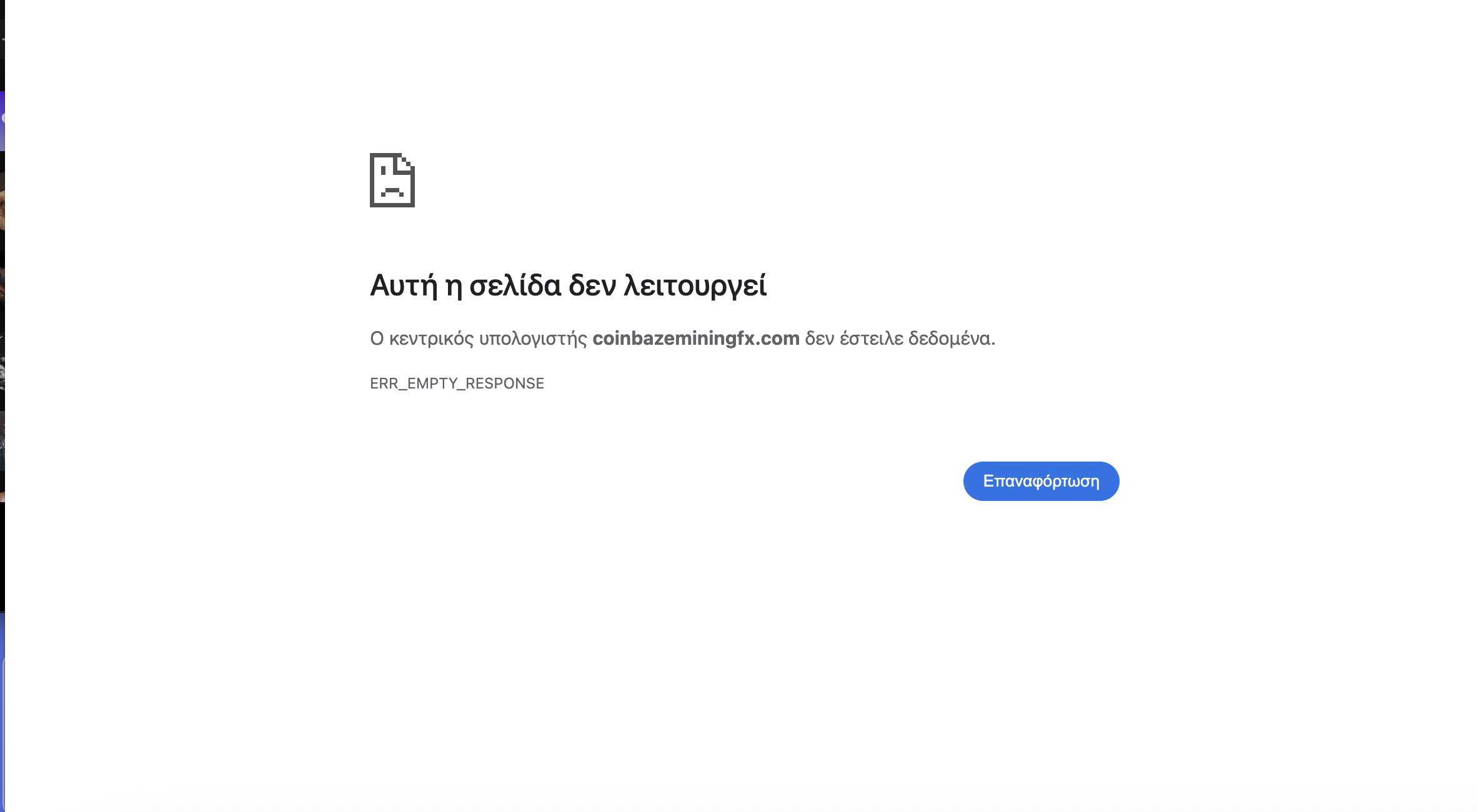Image resolution: width=1477 pixels, height=812 pixels.
Task: Click the heading Αυτή η σελίδα δεν λειτουργεί
Action: (x=568, y=285)
